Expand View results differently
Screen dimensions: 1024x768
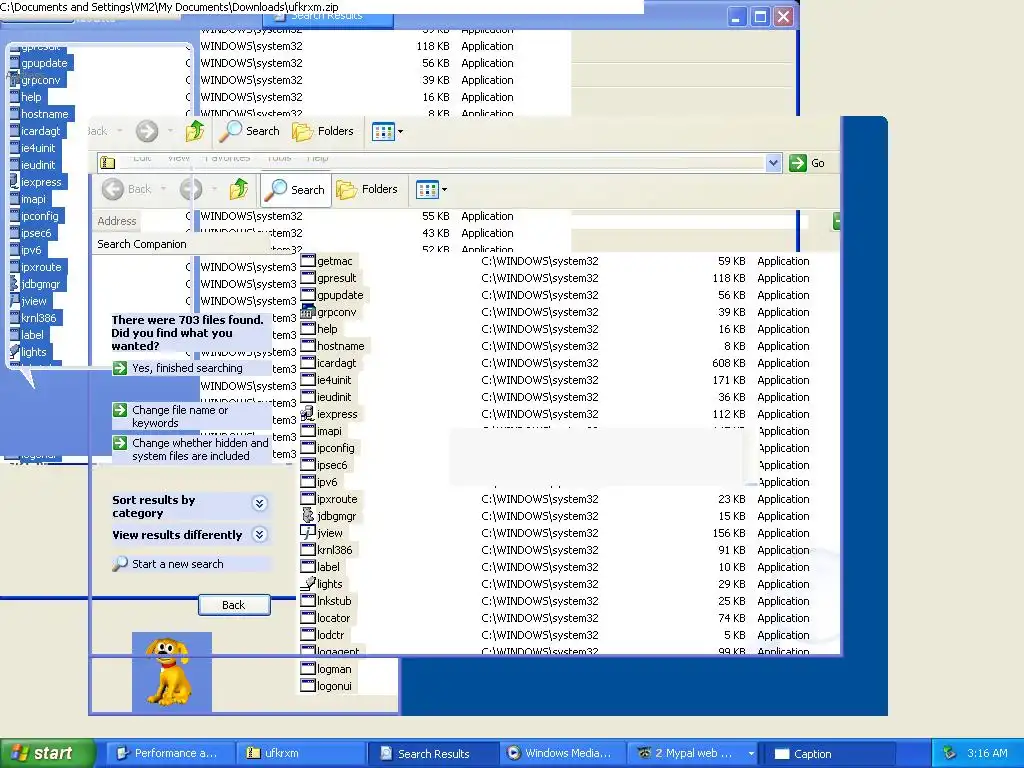(259, 535)
